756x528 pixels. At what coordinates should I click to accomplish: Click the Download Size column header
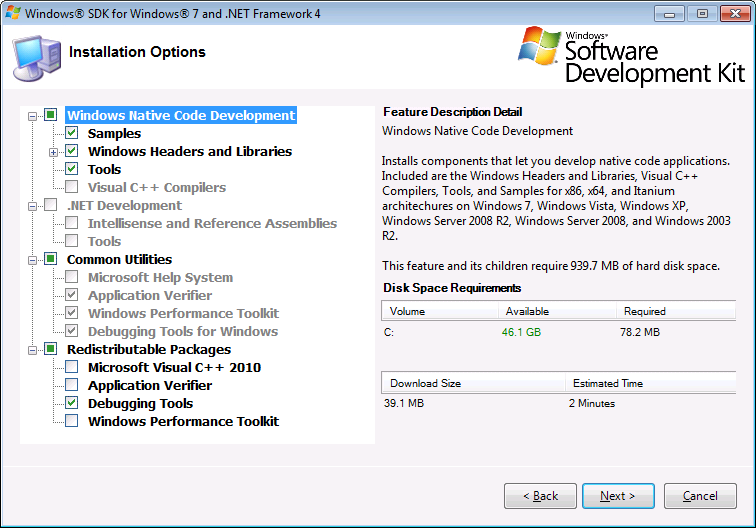[473, 383]
